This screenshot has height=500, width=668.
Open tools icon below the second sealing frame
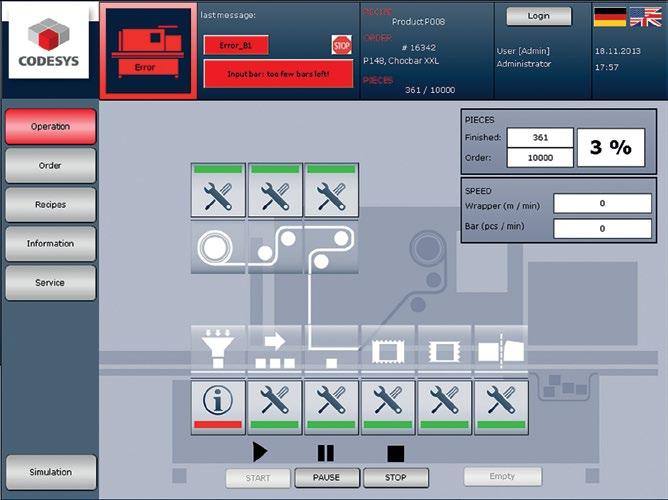point(444,408)
